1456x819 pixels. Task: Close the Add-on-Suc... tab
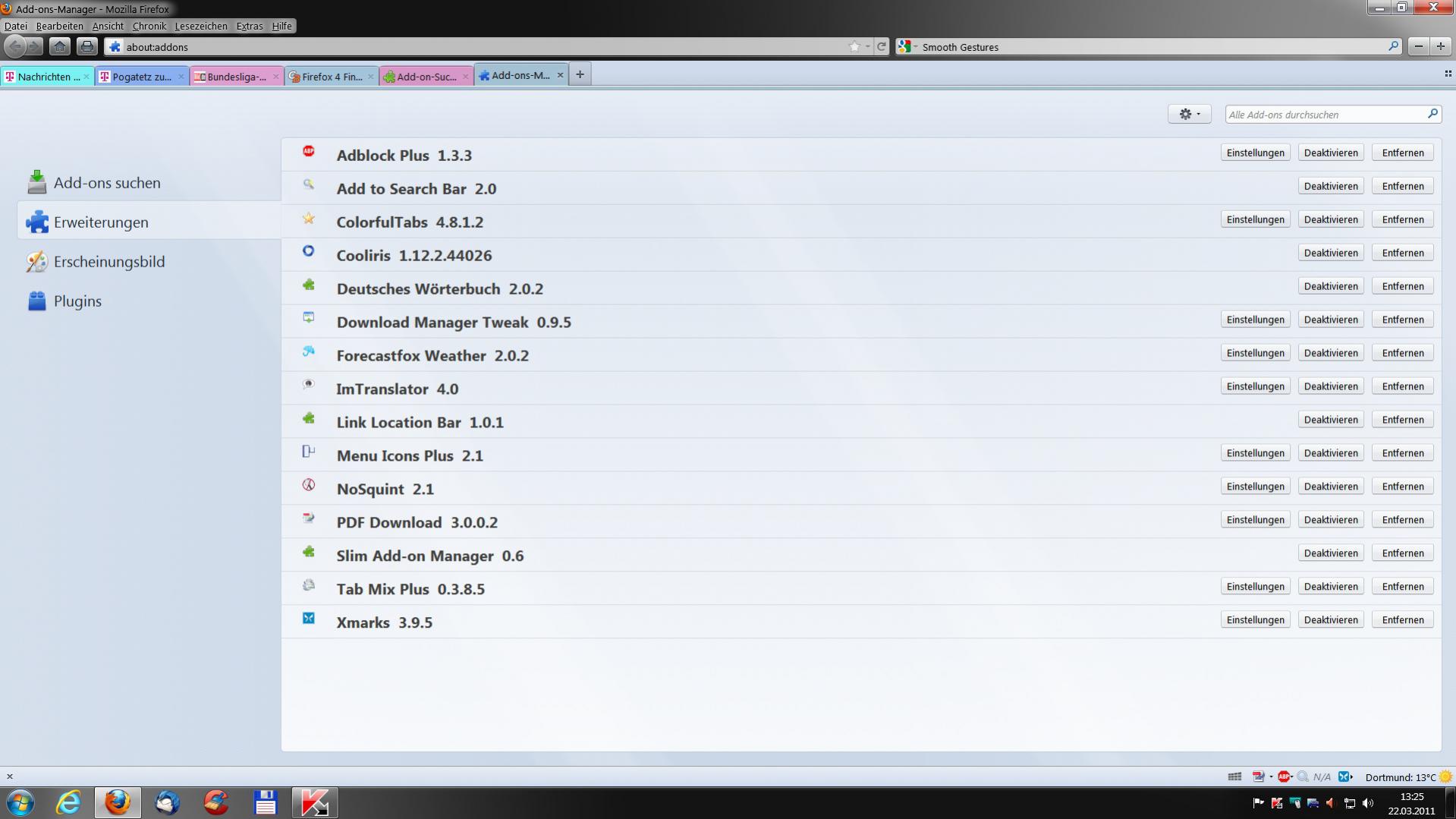[x=465, y=76]
